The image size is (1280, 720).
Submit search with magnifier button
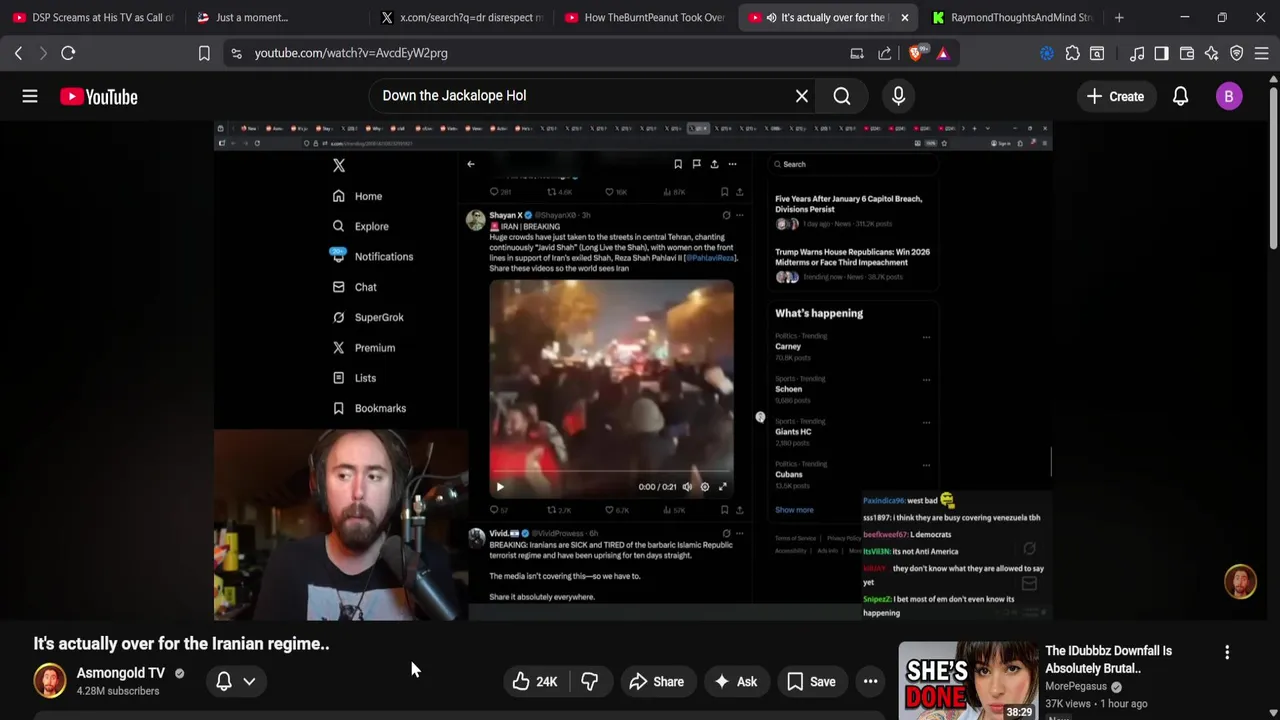coord(842,96)
